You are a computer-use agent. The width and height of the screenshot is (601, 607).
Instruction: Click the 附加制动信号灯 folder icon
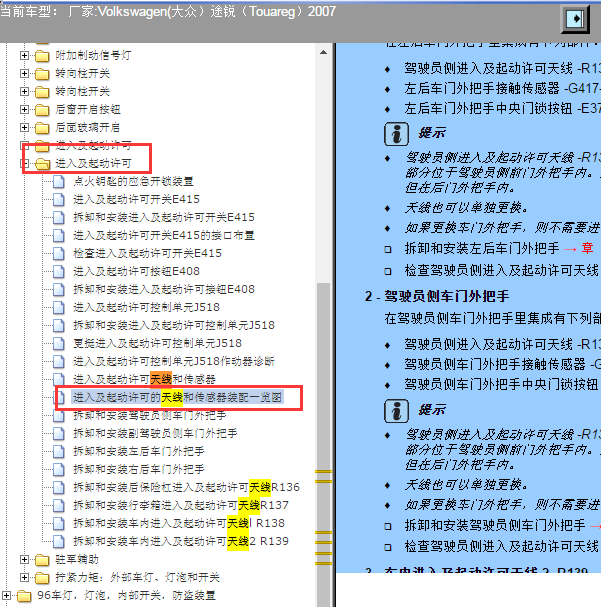coord(42,56)
